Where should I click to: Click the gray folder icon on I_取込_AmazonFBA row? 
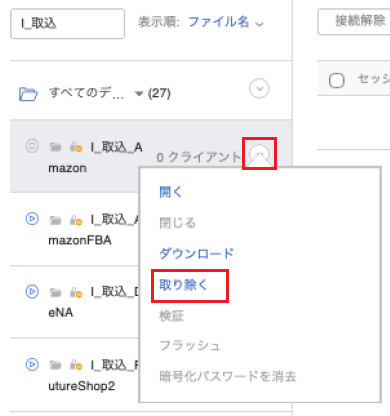tap(56, 220)
